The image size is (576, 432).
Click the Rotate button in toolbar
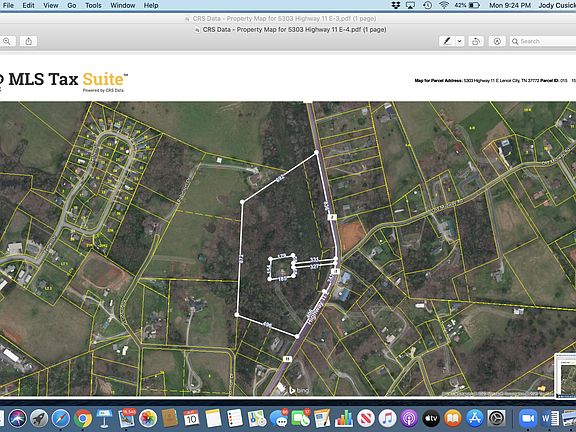(476, 41)
